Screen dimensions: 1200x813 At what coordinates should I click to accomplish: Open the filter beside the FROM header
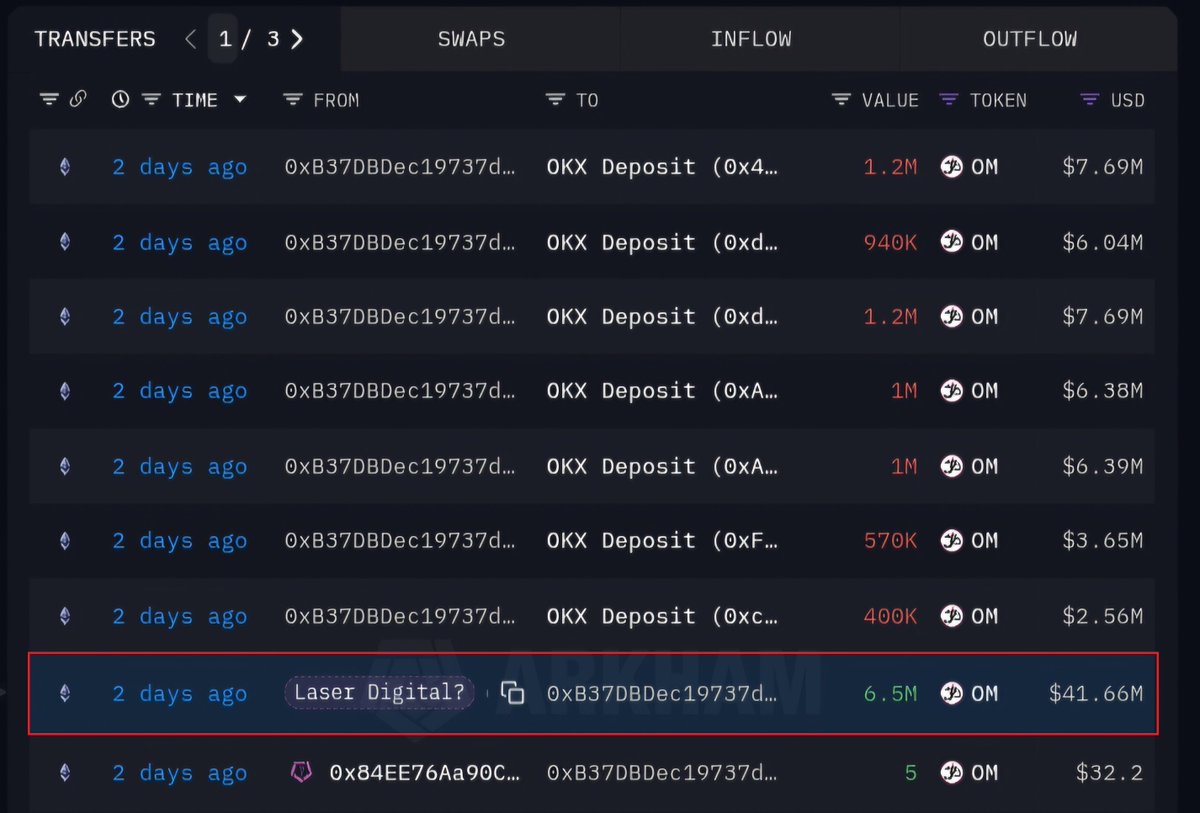(x=292, y=99)
